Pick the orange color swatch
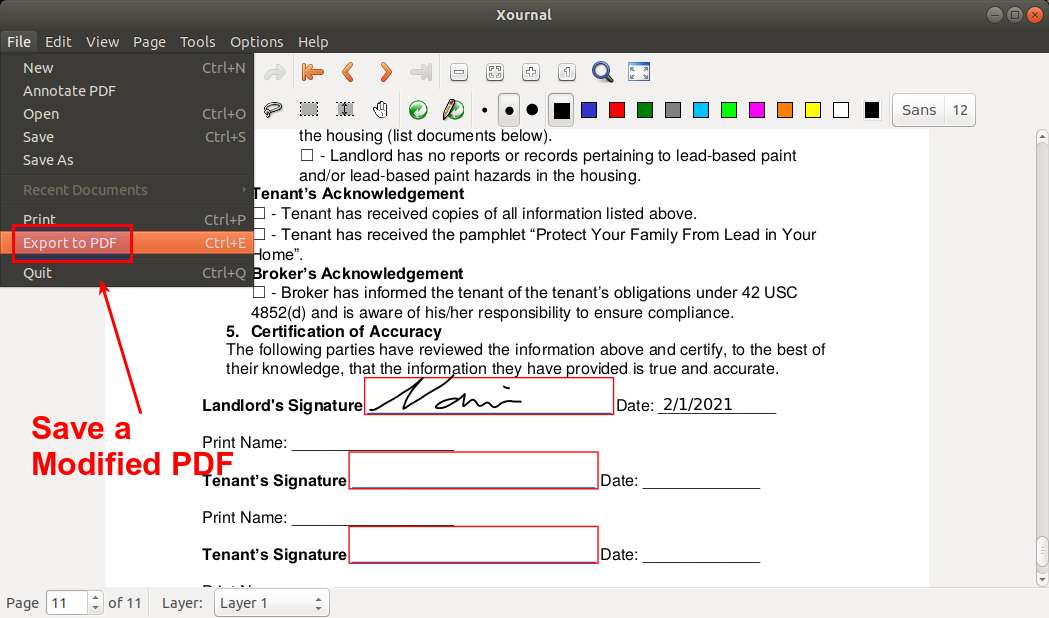1049x618 pixels. pos(785,110)
